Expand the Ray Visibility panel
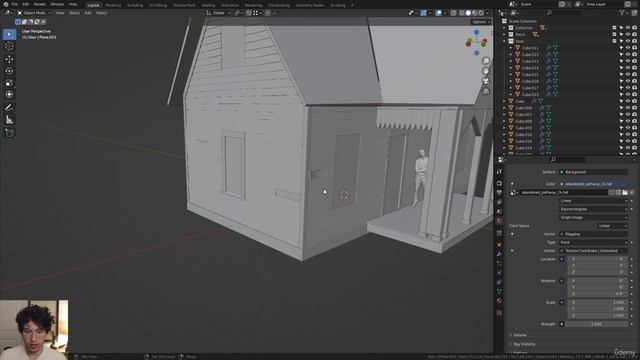The height and width of the screenshot is (360, 640). coord(524,344)
